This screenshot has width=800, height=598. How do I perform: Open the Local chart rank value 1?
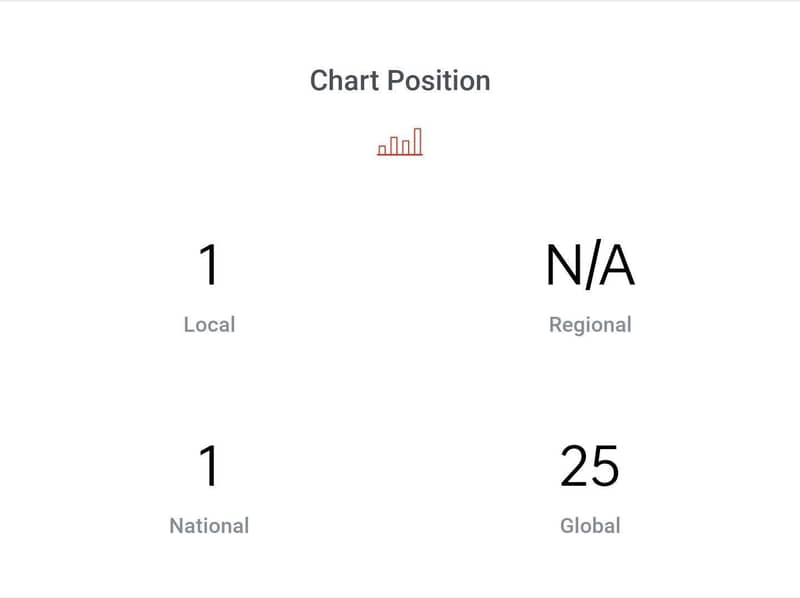coord(209,265)
